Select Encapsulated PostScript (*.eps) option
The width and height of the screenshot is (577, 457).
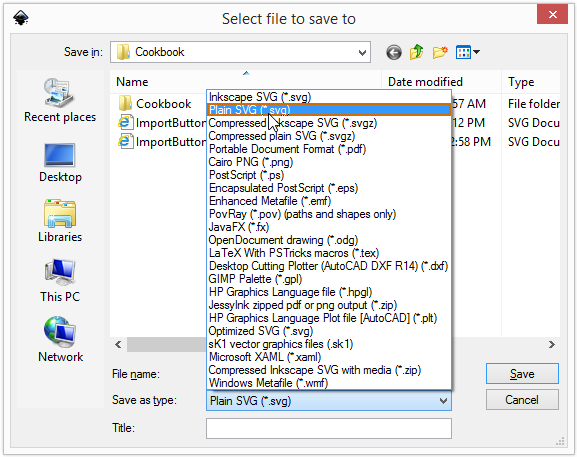tap(329, 188)
